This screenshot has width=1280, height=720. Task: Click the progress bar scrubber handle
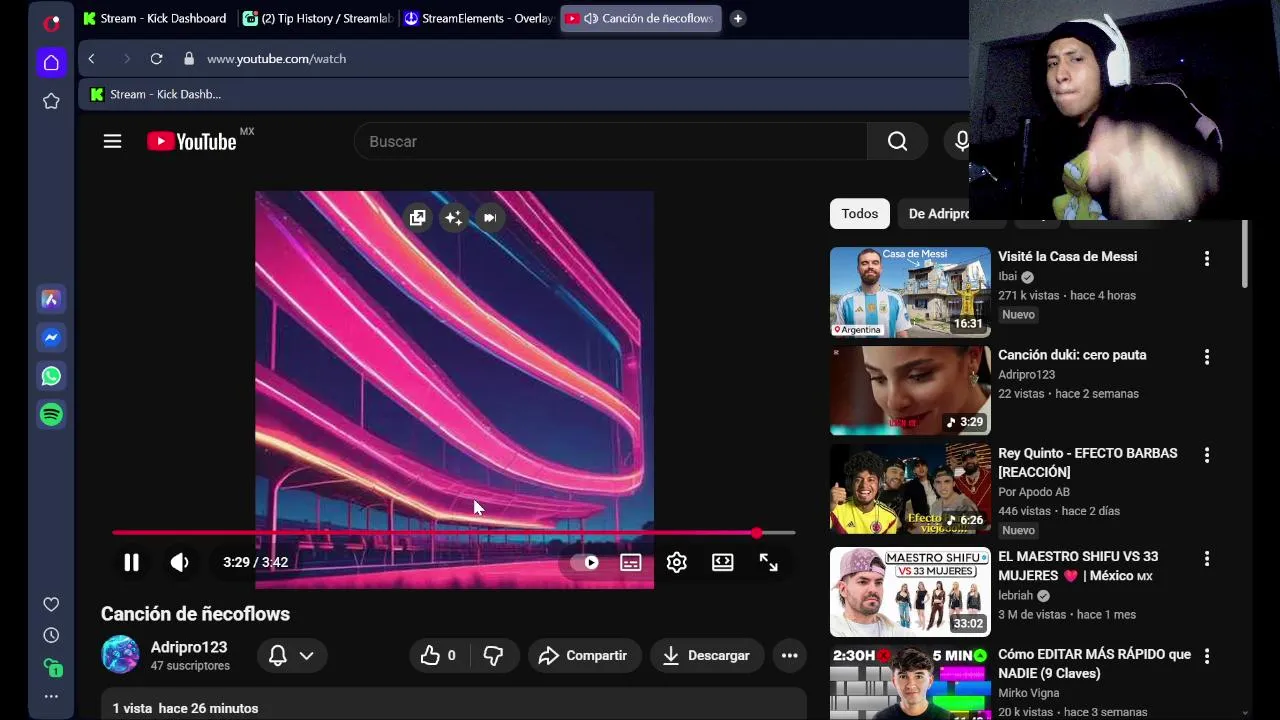[x=756, y=533]
